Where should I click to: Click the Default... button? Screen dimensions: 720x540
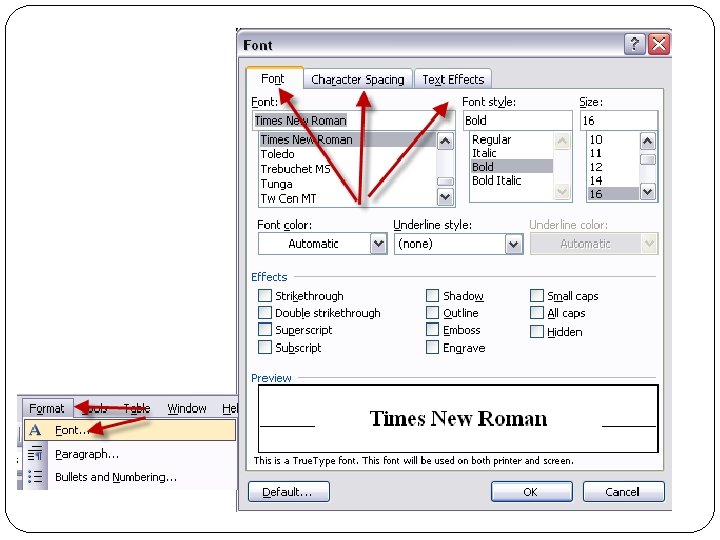(x=288, y=492)
